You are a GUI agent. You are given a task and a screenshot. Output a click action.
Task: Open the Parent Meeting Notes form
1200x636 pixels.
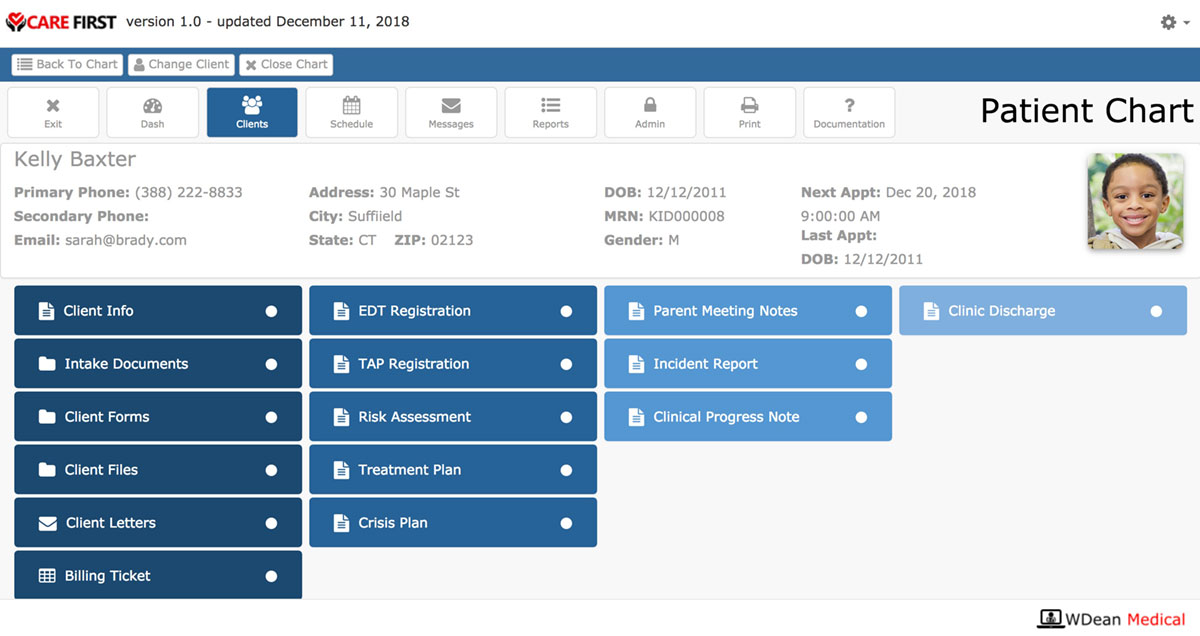[748, 311]
